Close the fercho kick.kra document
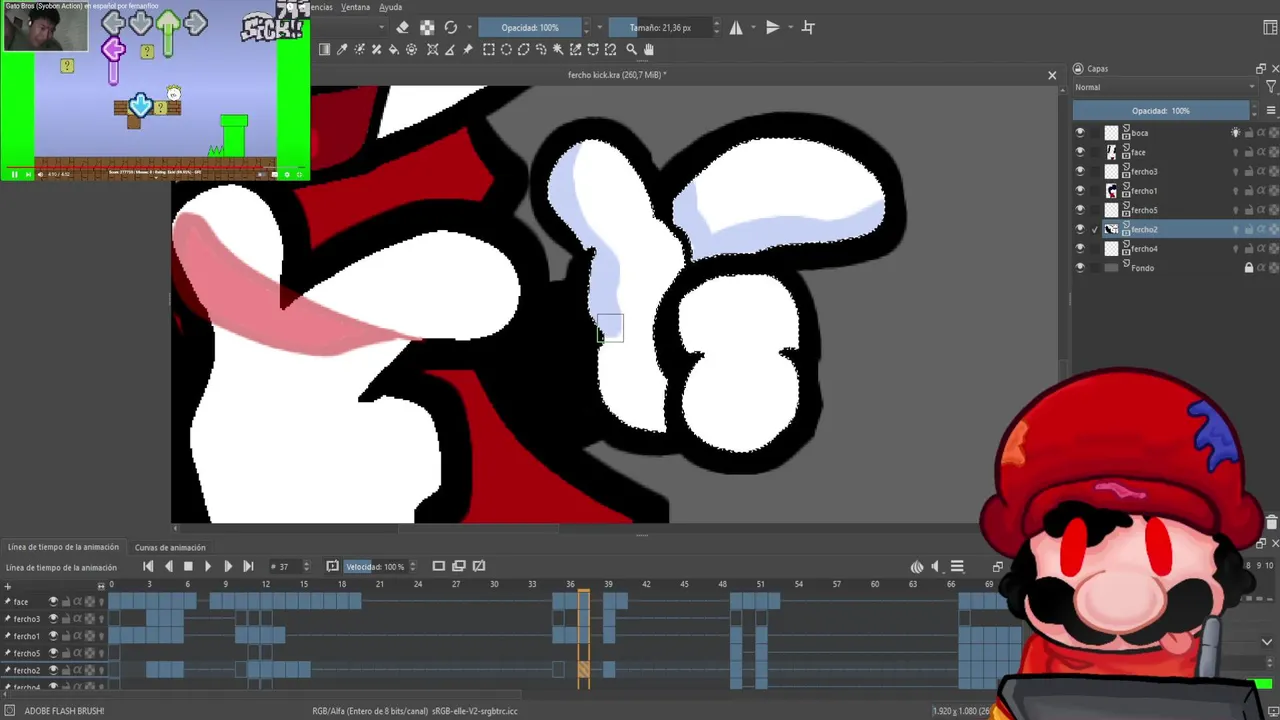Viewport: 1280px width, 720px height. (x=1052, y=75)
